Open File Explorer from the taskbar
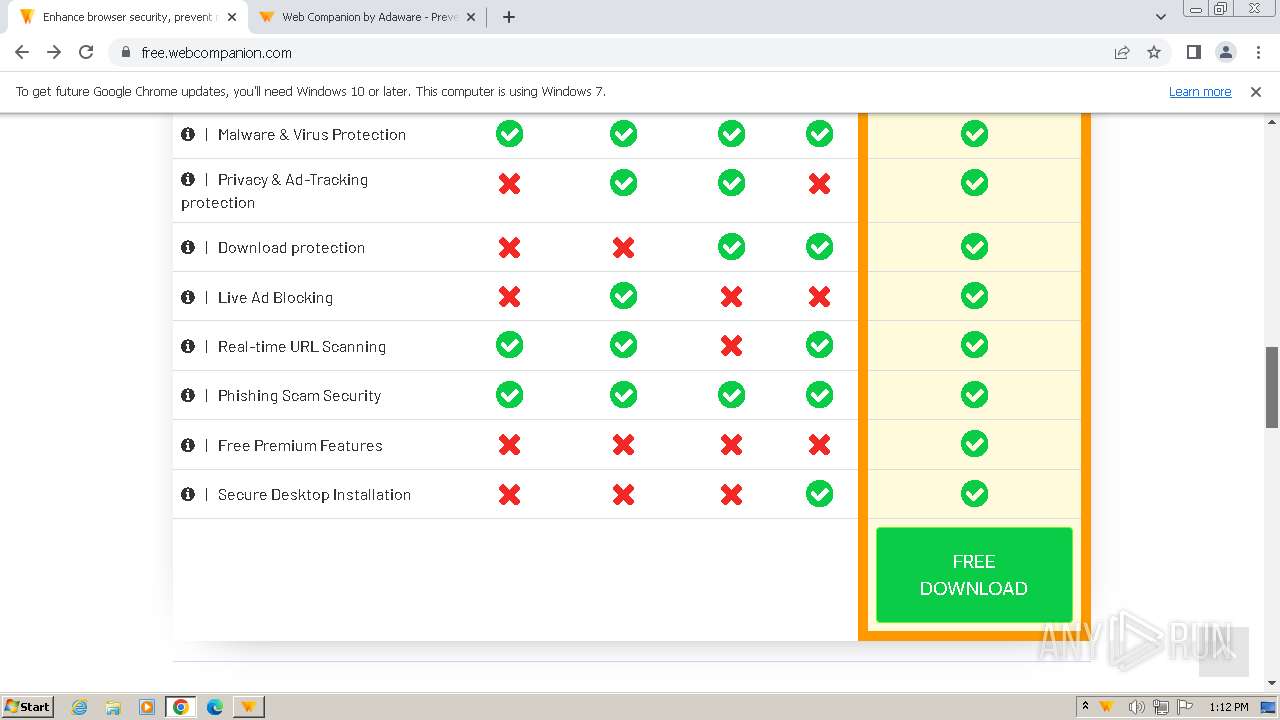1280x720 pixels. click(x=113, y=707)
